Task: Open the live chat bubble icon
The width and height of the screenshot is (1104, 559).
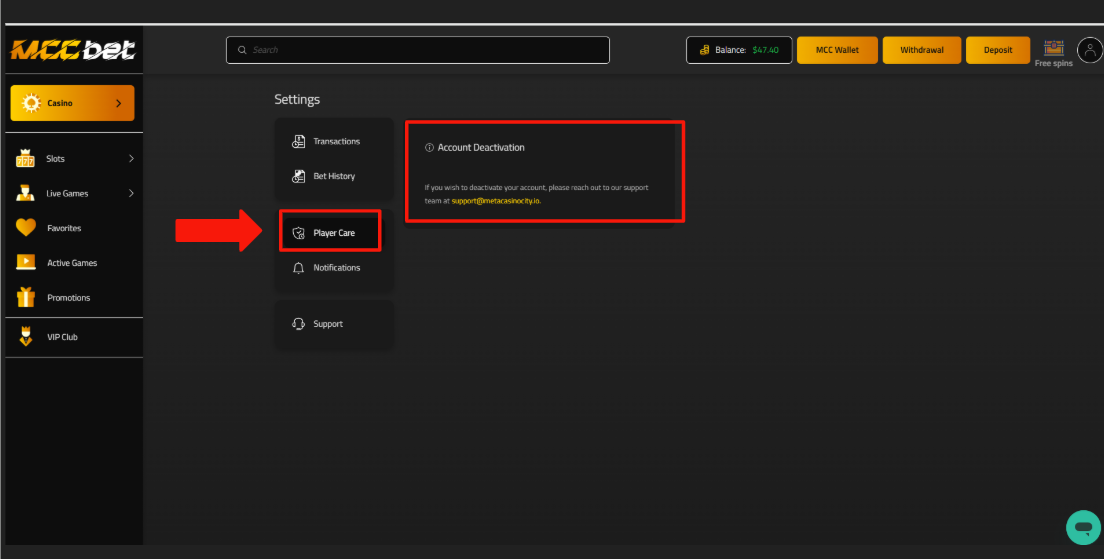Action: click(1081, 527)
